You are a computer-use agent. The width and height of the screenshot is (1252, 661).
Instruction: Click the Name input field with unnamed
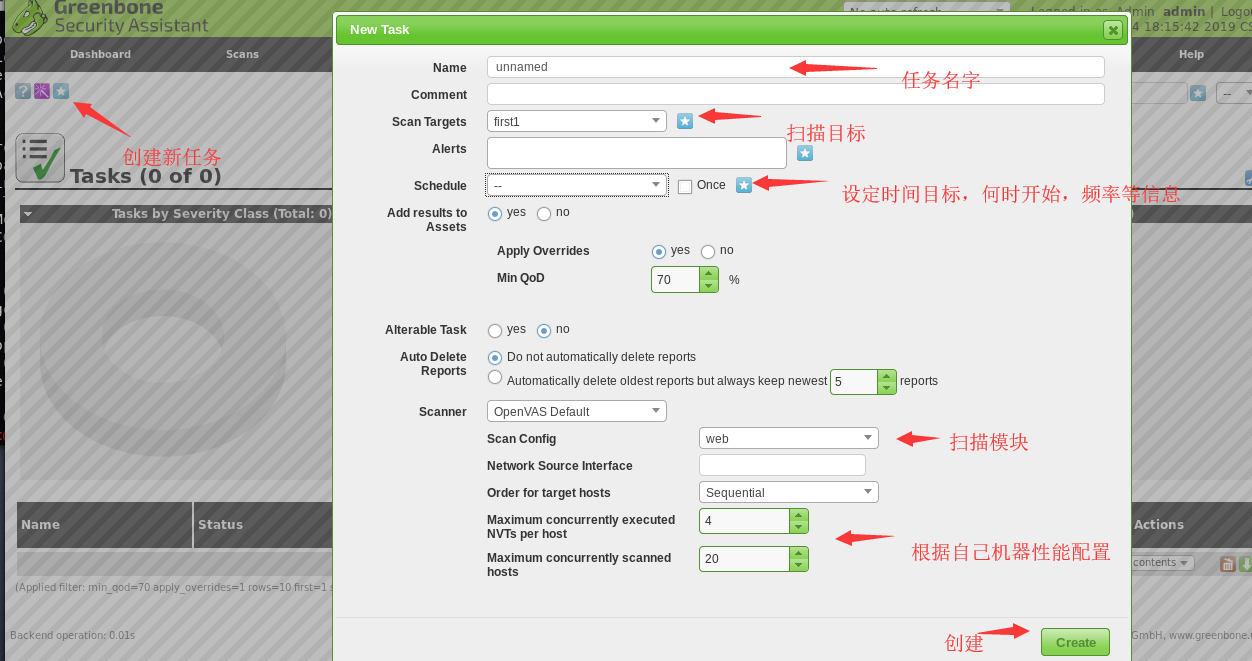pos(796,67)
